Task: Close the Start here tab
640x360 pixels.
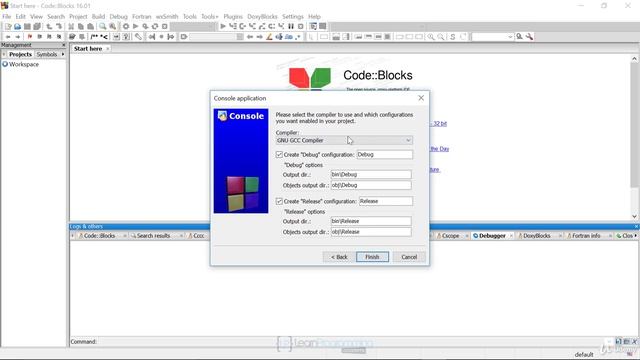Action: 108,49
